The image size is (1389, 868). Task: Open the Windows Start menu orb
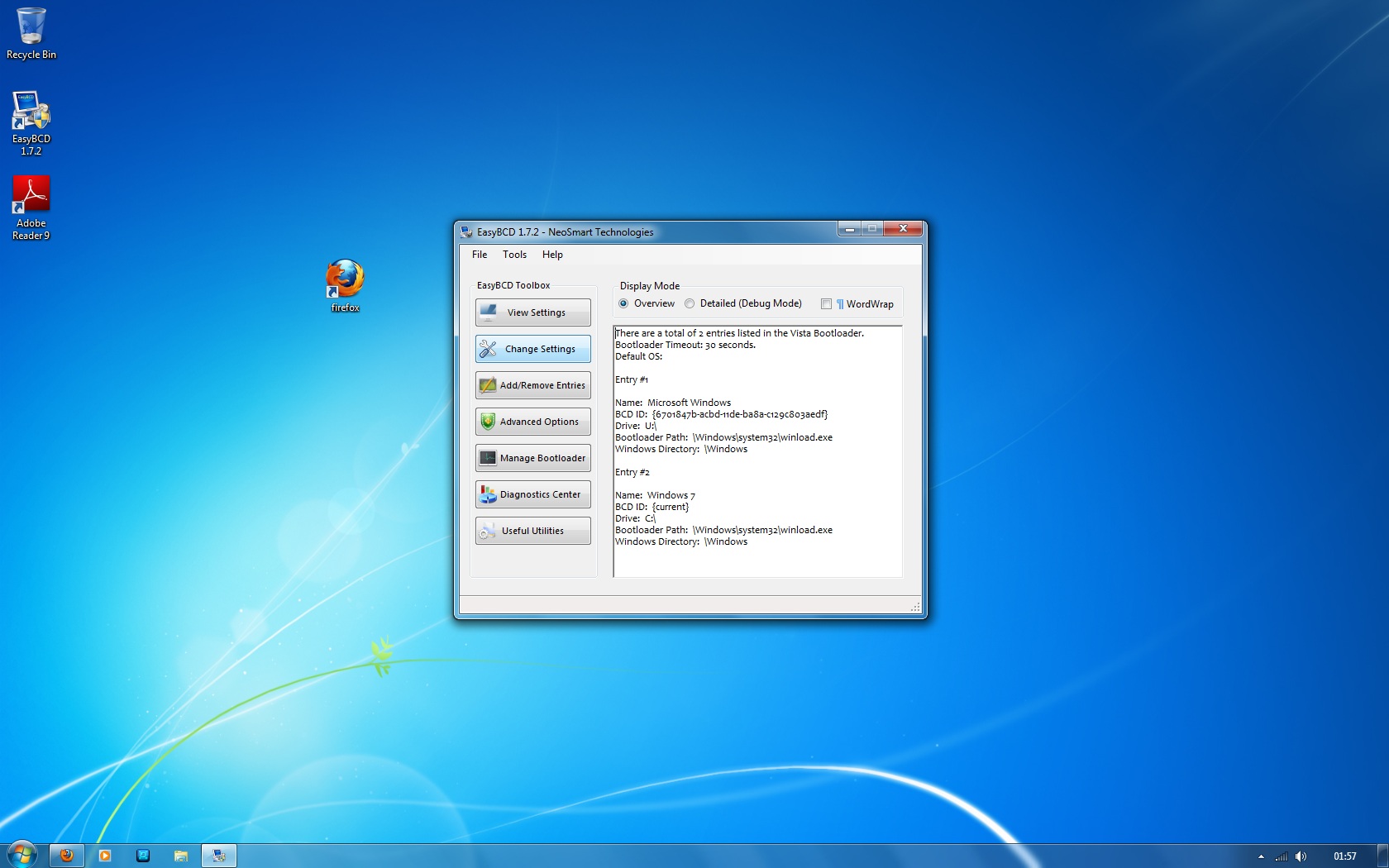(x=21, y=855)
